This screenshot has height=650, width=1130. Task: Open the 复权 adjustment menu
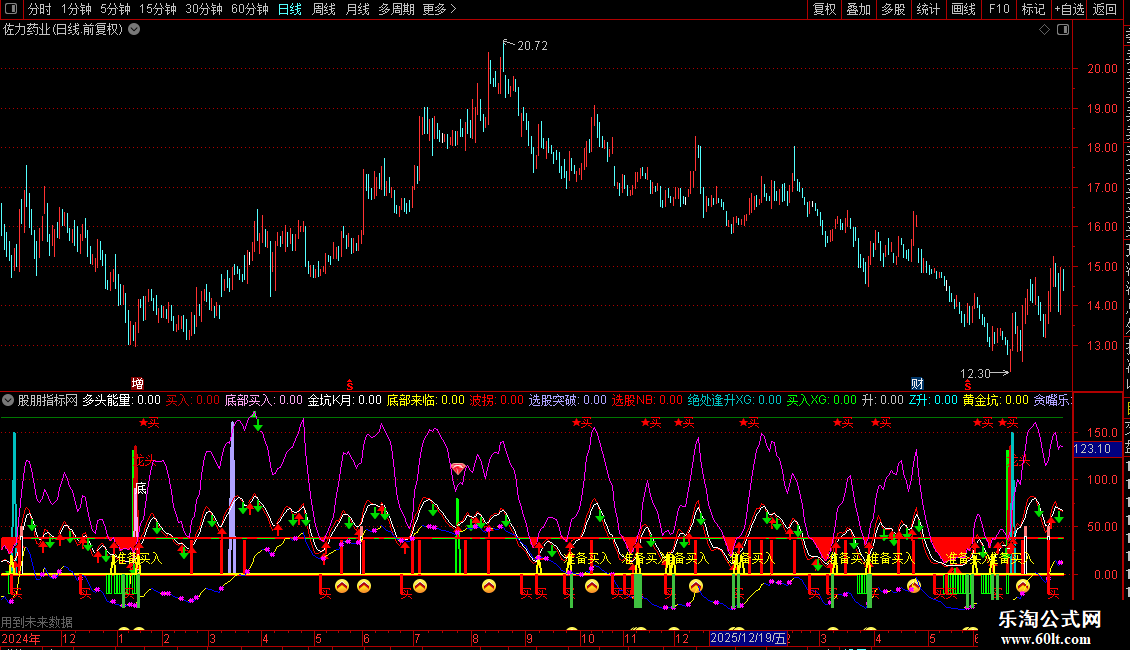pos(824,9)
